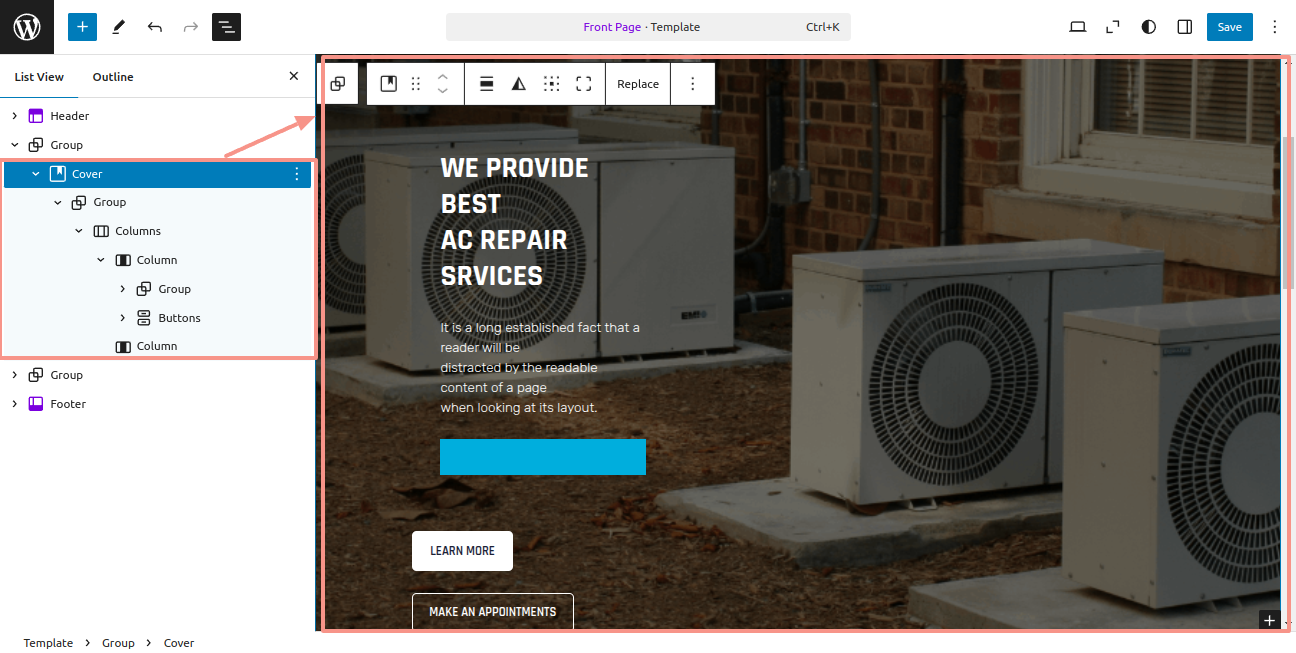The height and width of the screenshot is (653, 1296).
Task: Click the add block plus at canvas corner
Action: (1269, 620)
